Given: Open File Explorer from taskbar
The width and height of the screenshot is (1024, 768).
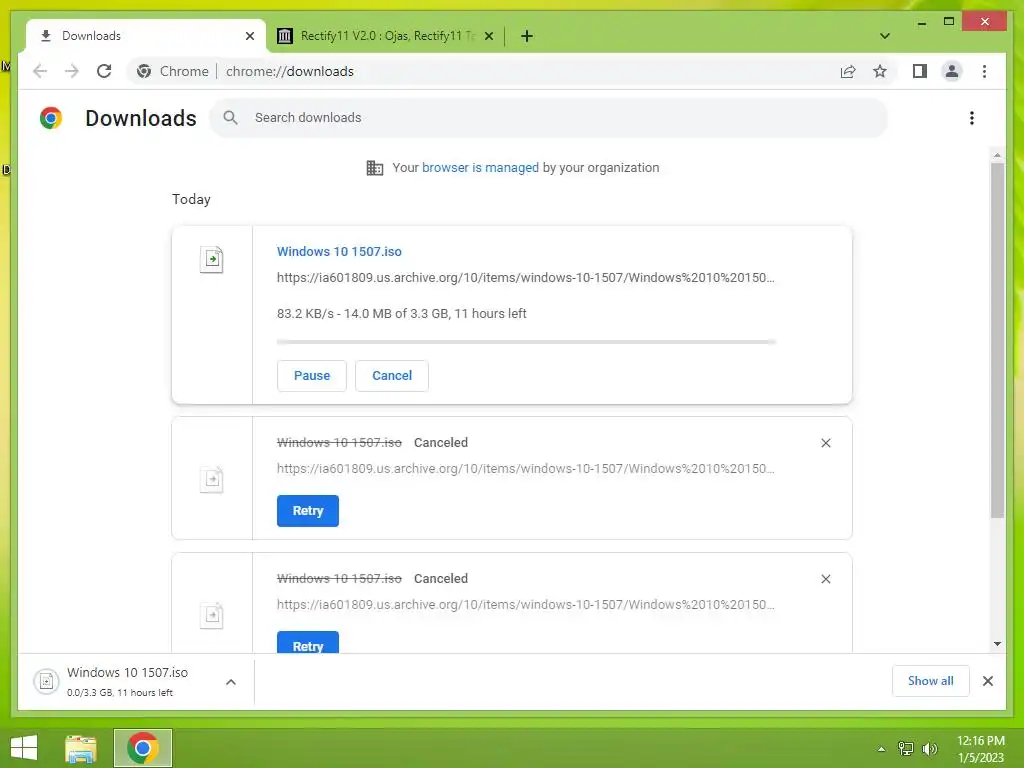Looking at the screenshot, I should (81, 748).
